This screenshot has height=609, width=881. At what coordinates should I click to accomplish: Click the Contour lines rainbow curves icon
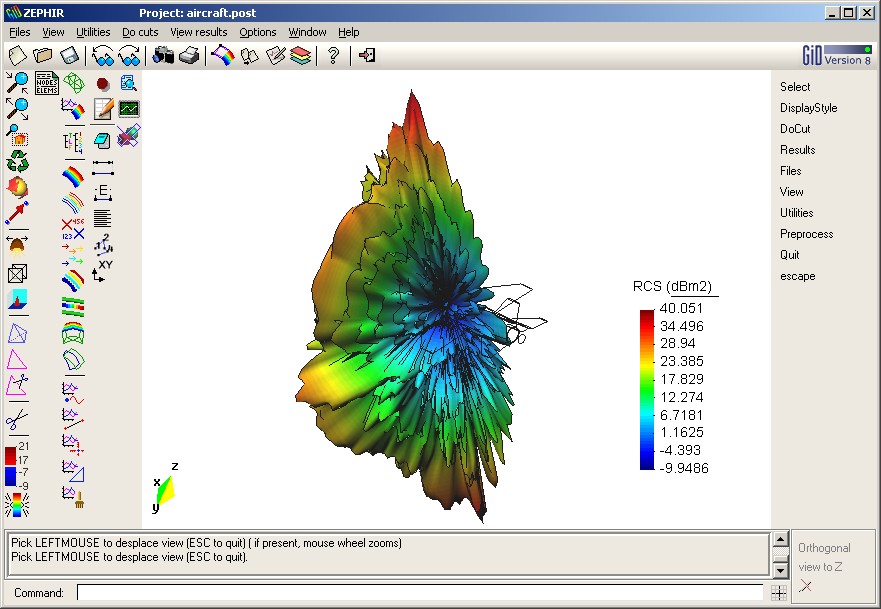(x=73, y=202)
